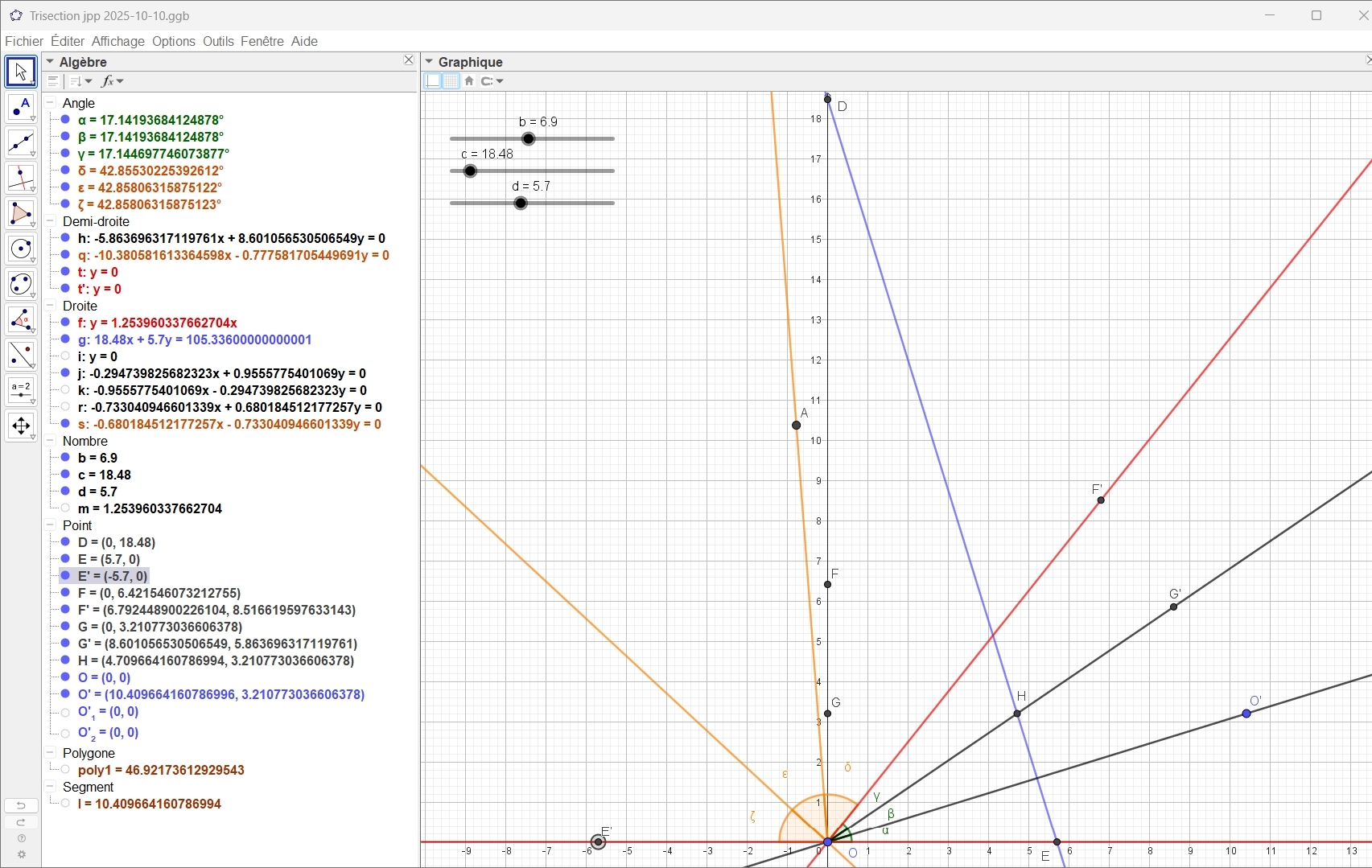Image resolution: width=1372 pixels, height=868 pixels.
Task: Show the poly1 polygon via its visibility circle
Action: [65, 770]
